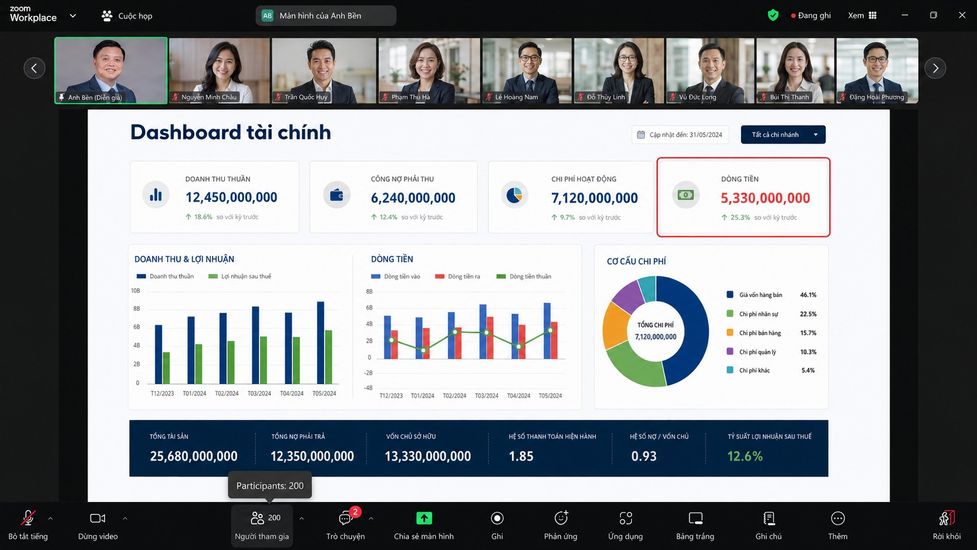Click Tổng tài sản 25,680,000,000 value
This screenshot has width=977, height=550.
click(193, 456)
